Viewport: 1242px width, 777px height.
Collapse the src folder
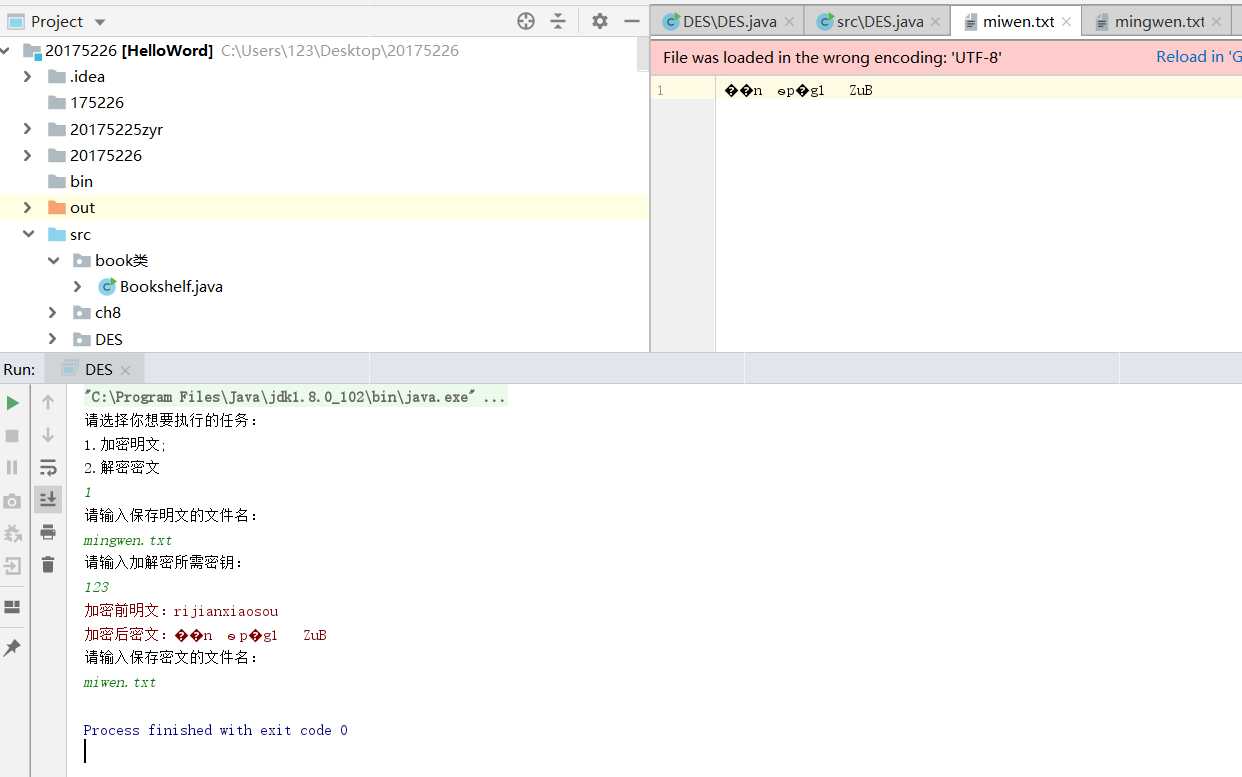point(28,234)
